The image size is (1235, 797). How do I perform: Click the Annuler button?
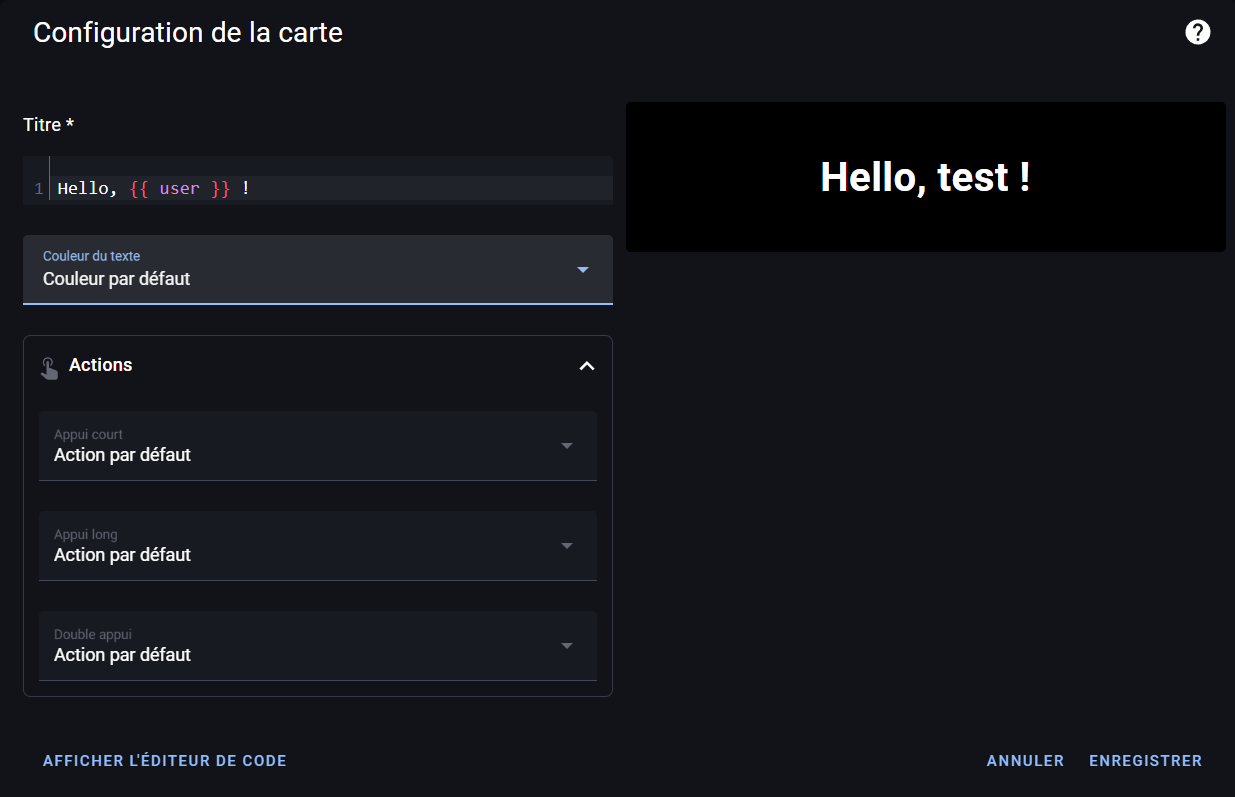coord(1025,760)
